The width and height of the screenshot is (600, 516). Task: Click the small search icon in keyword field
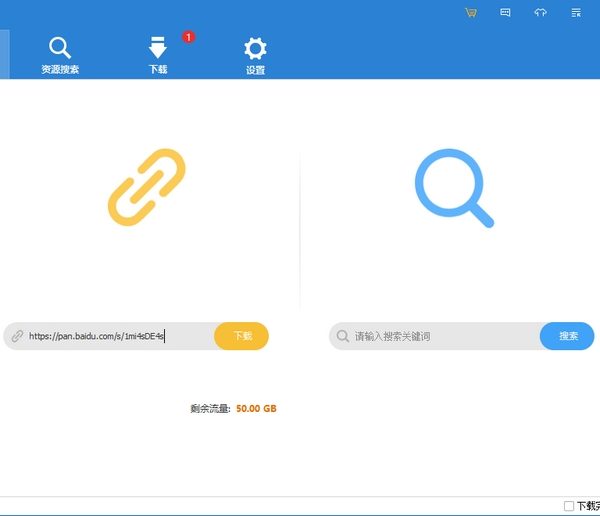coord(343,337)
